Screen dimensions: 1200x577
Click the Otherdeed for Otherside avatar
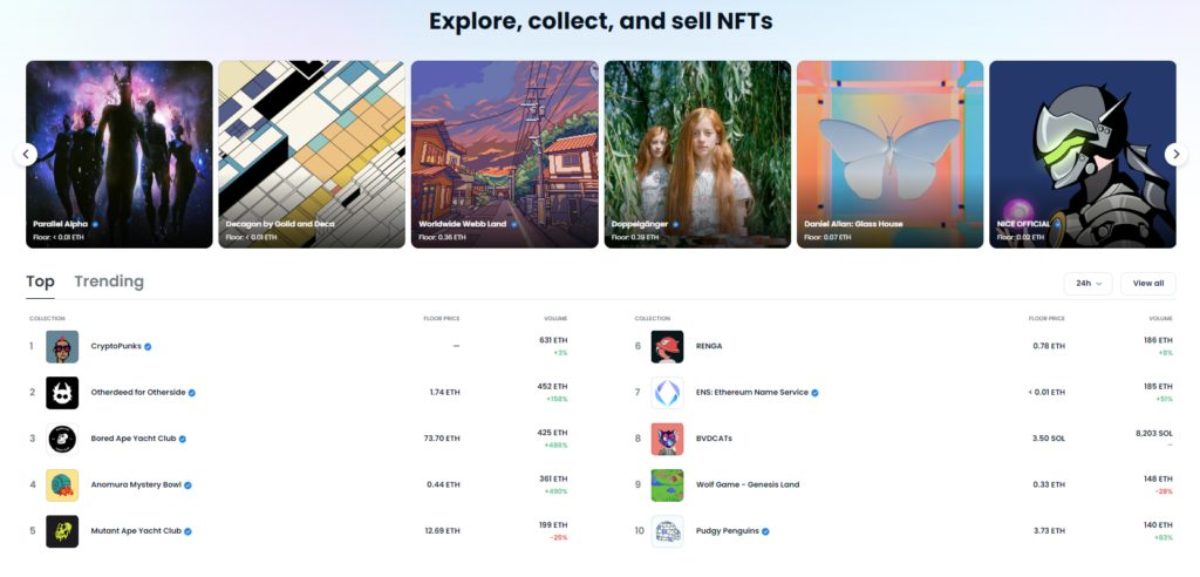click(62, 392)
